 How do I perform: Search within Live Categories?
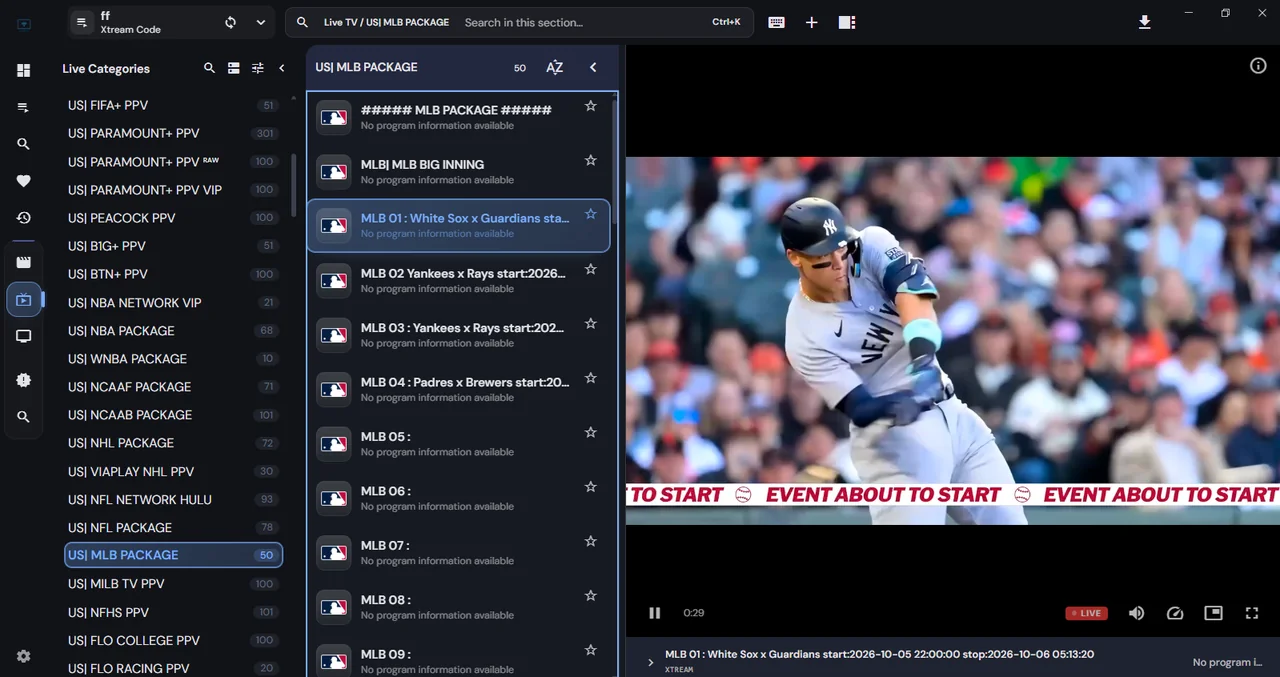coord(209,68)
